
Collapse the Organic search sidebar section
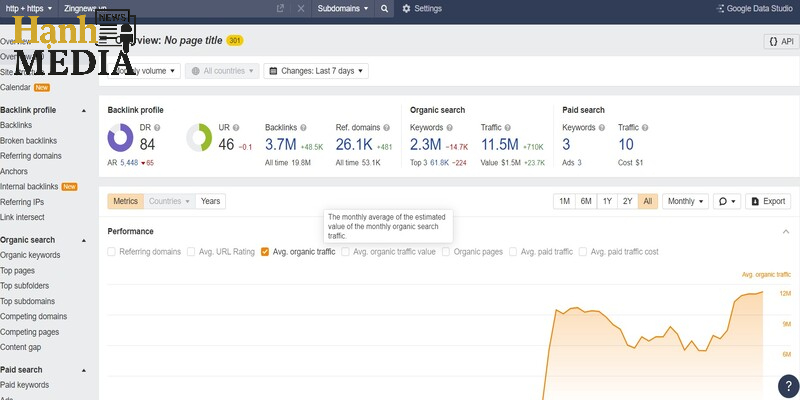coord(84,240)
